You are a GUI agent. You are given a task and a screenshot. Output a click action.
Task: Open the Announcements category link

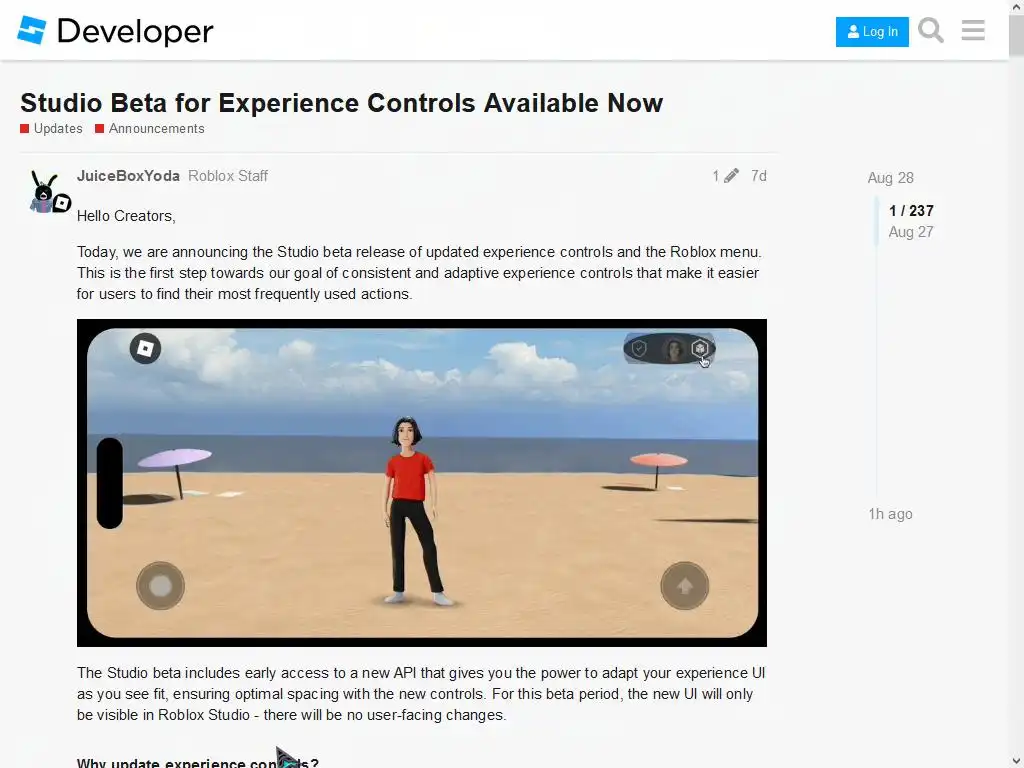tap(150, 129)
